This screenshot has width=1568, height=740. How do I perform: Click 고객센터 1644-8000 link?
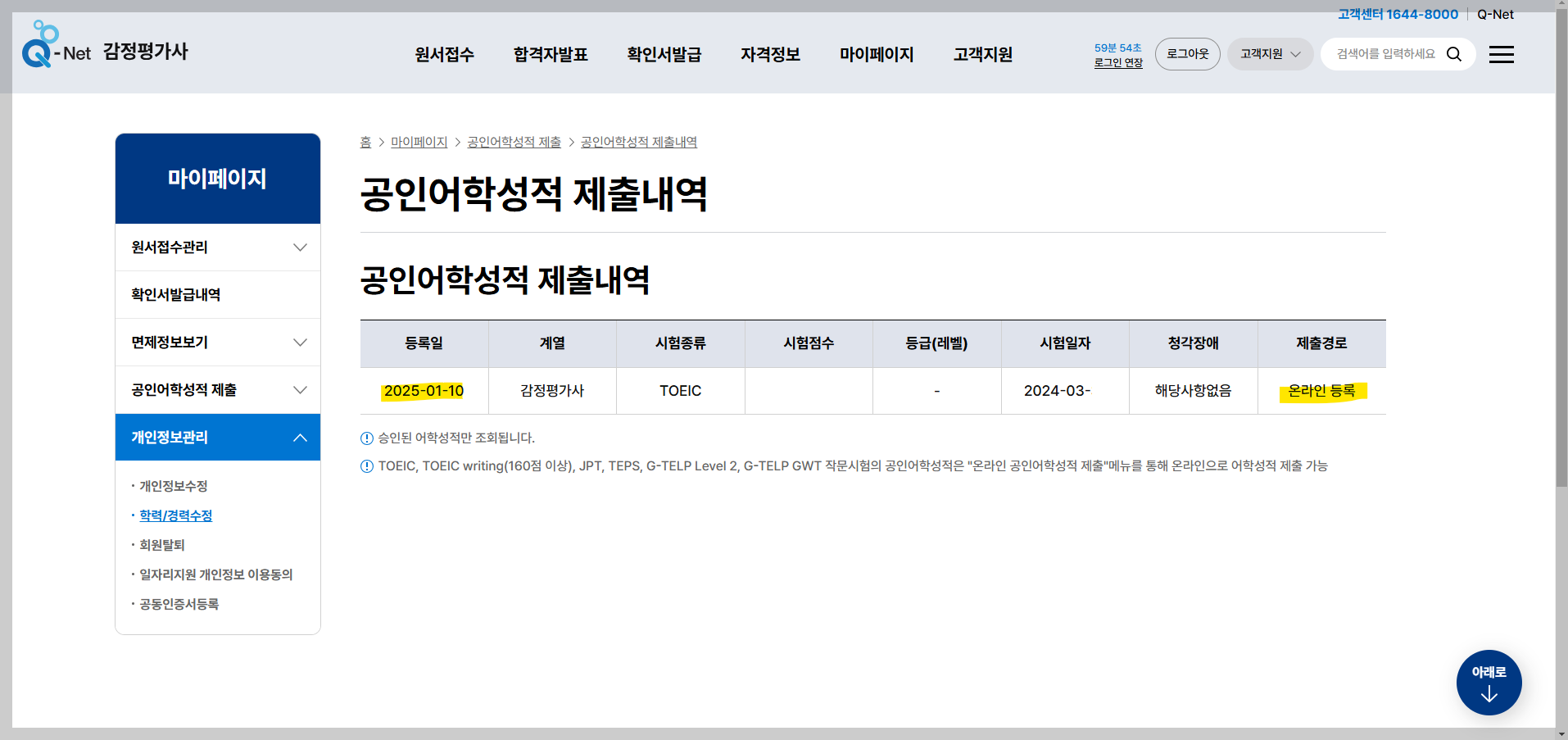tap(1398, 14)
